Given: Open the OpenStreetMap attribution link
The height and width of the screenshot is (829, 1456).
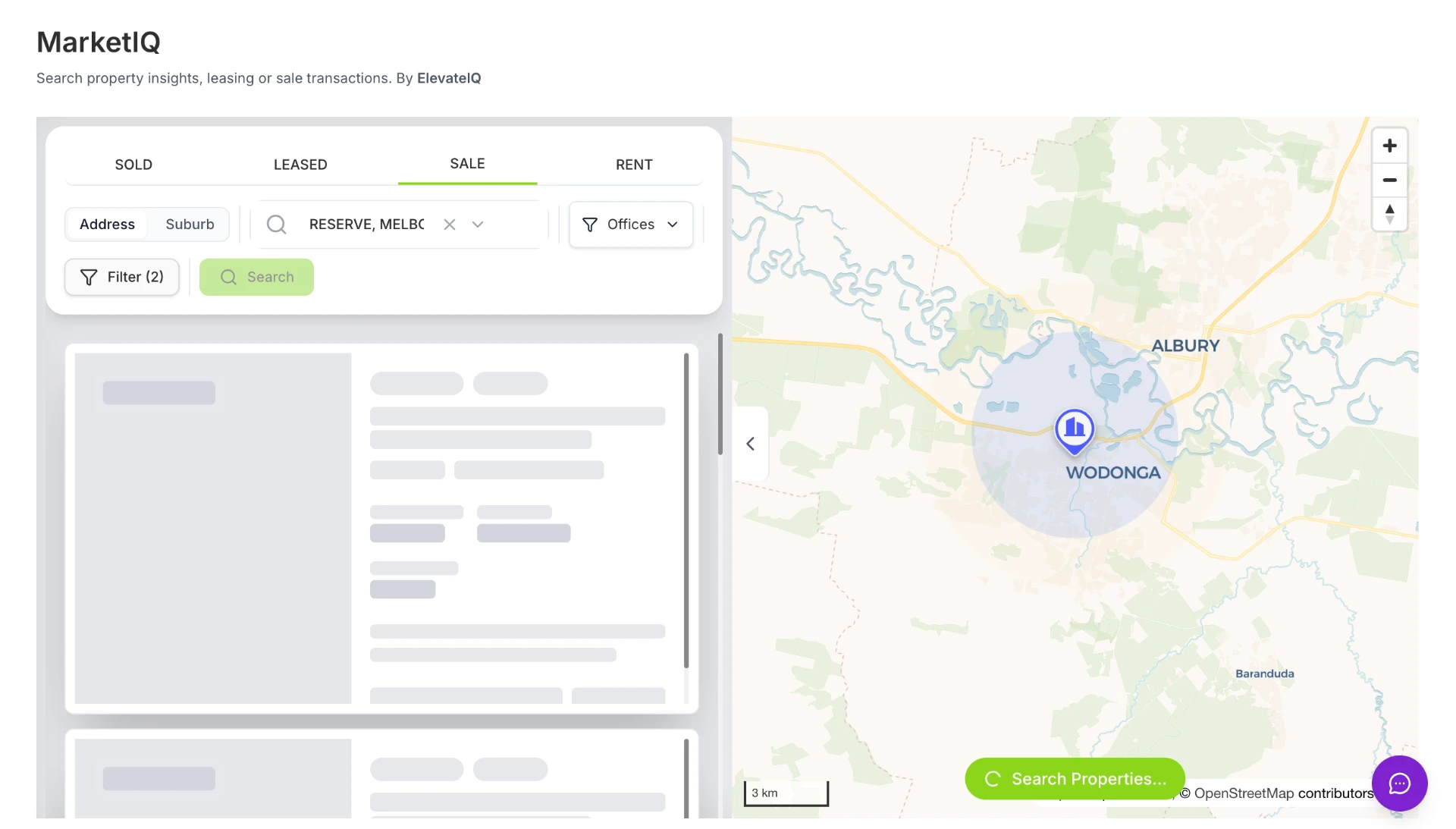Looking at the screenshot, I should 1244,793.
